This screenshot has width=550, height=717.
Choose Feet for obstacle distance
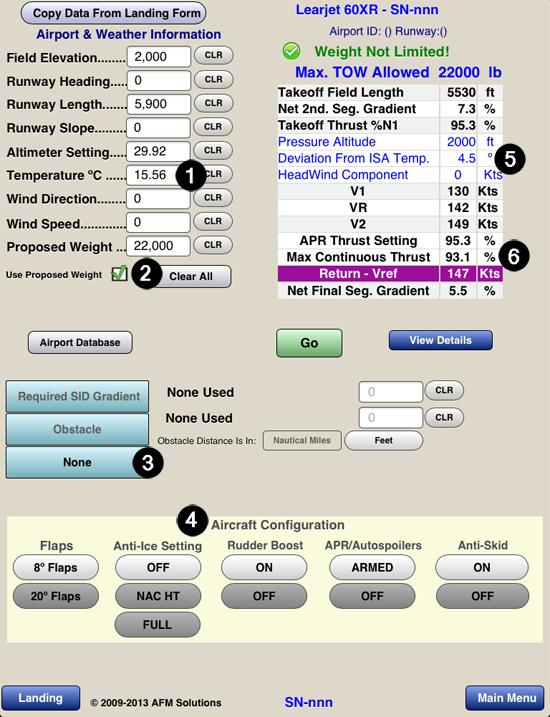pyautogui.click(x=384, y=440)
